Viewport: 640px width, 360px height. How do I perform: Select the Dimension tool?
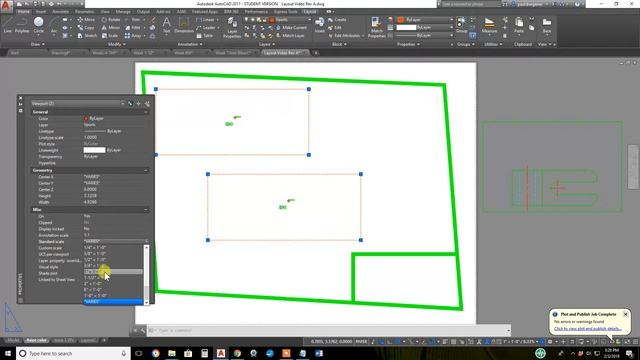[x=184, y=24]
